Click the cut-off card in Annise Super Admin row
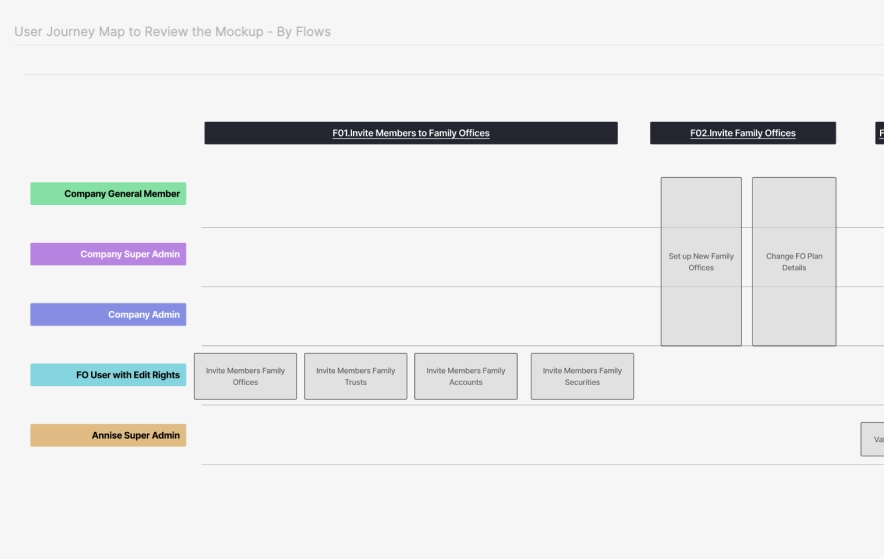884x559 pixels. pos(873,439)
